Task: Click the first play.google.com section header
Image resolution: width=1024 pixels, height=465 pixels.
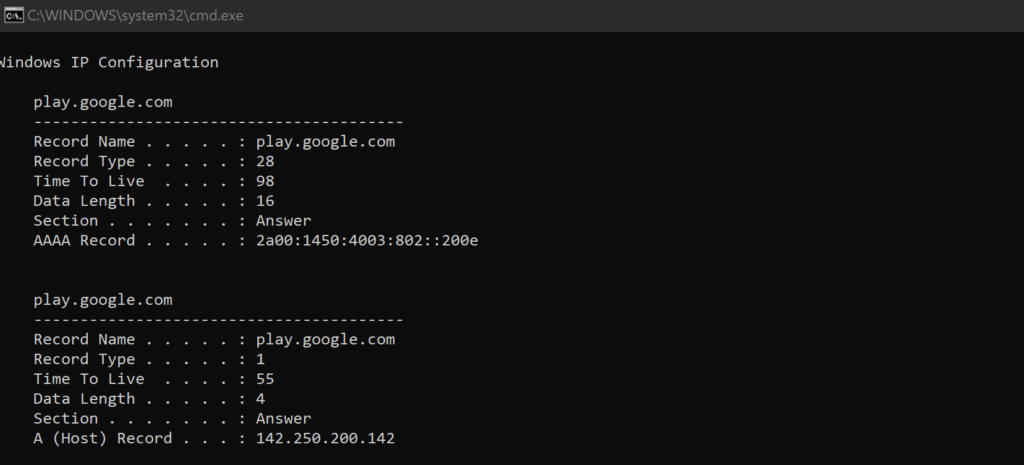Action: pos(103,103)
